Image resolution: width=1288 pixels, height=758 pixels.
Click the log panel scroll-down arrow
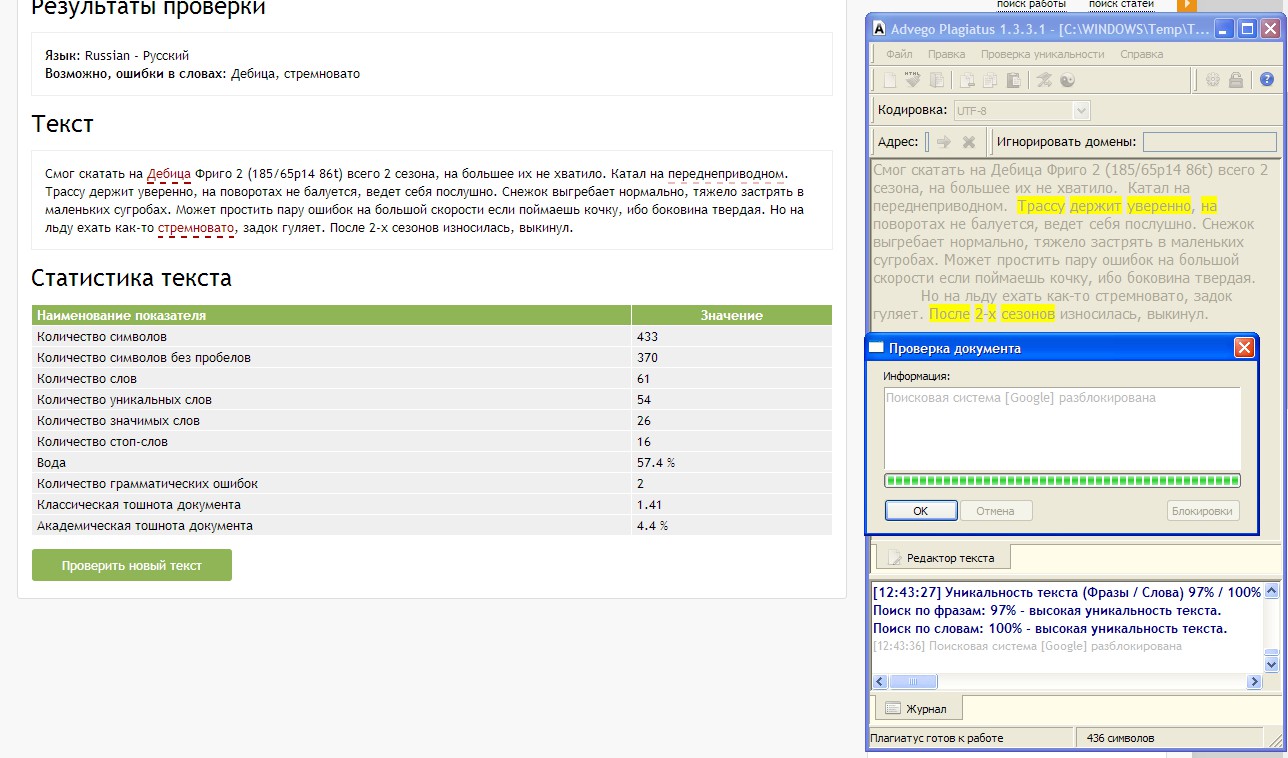[1272, 664]
